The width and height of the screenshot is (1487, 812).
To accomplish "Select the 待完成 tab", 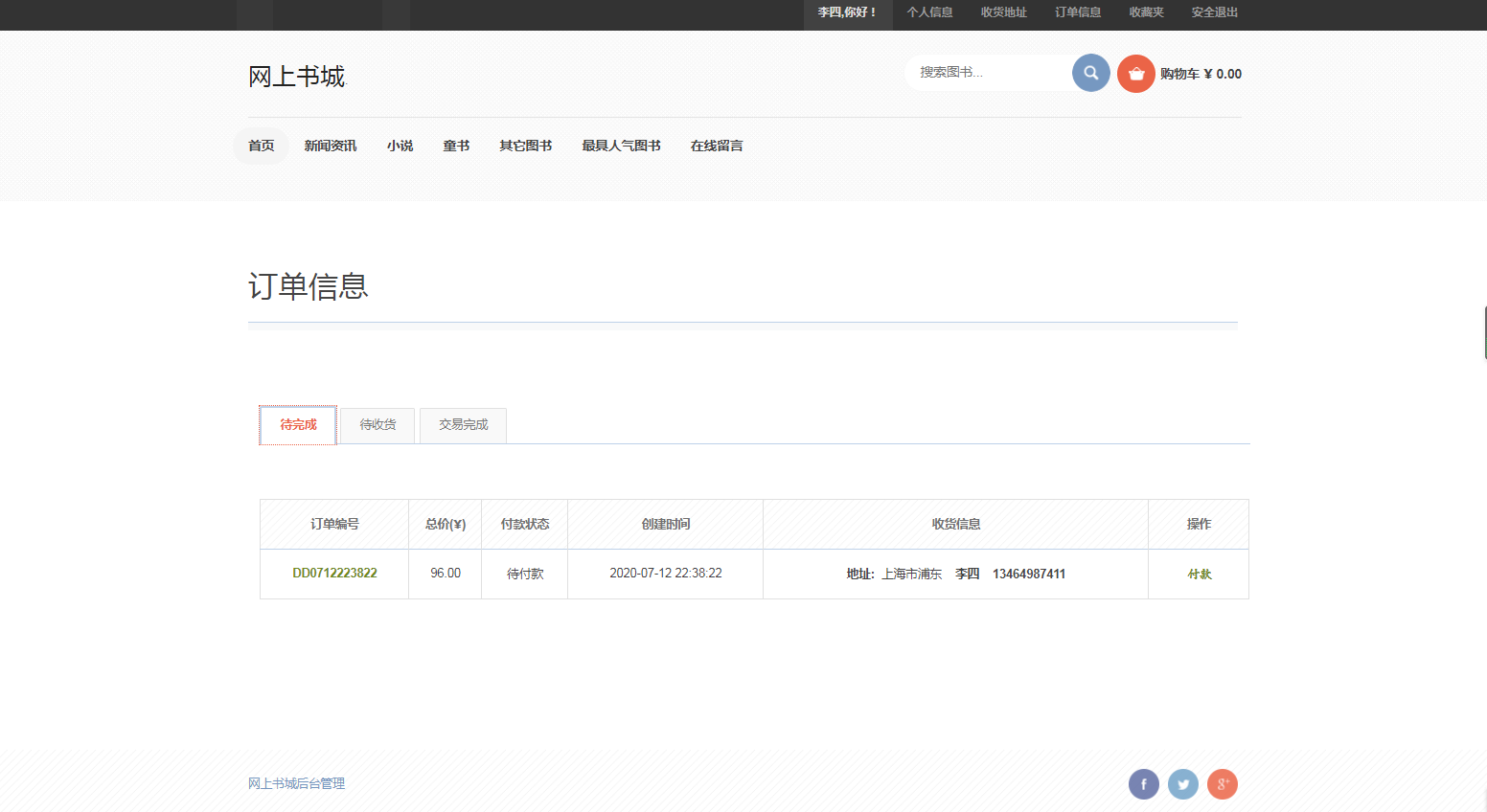I will click(x=298, y=425).
